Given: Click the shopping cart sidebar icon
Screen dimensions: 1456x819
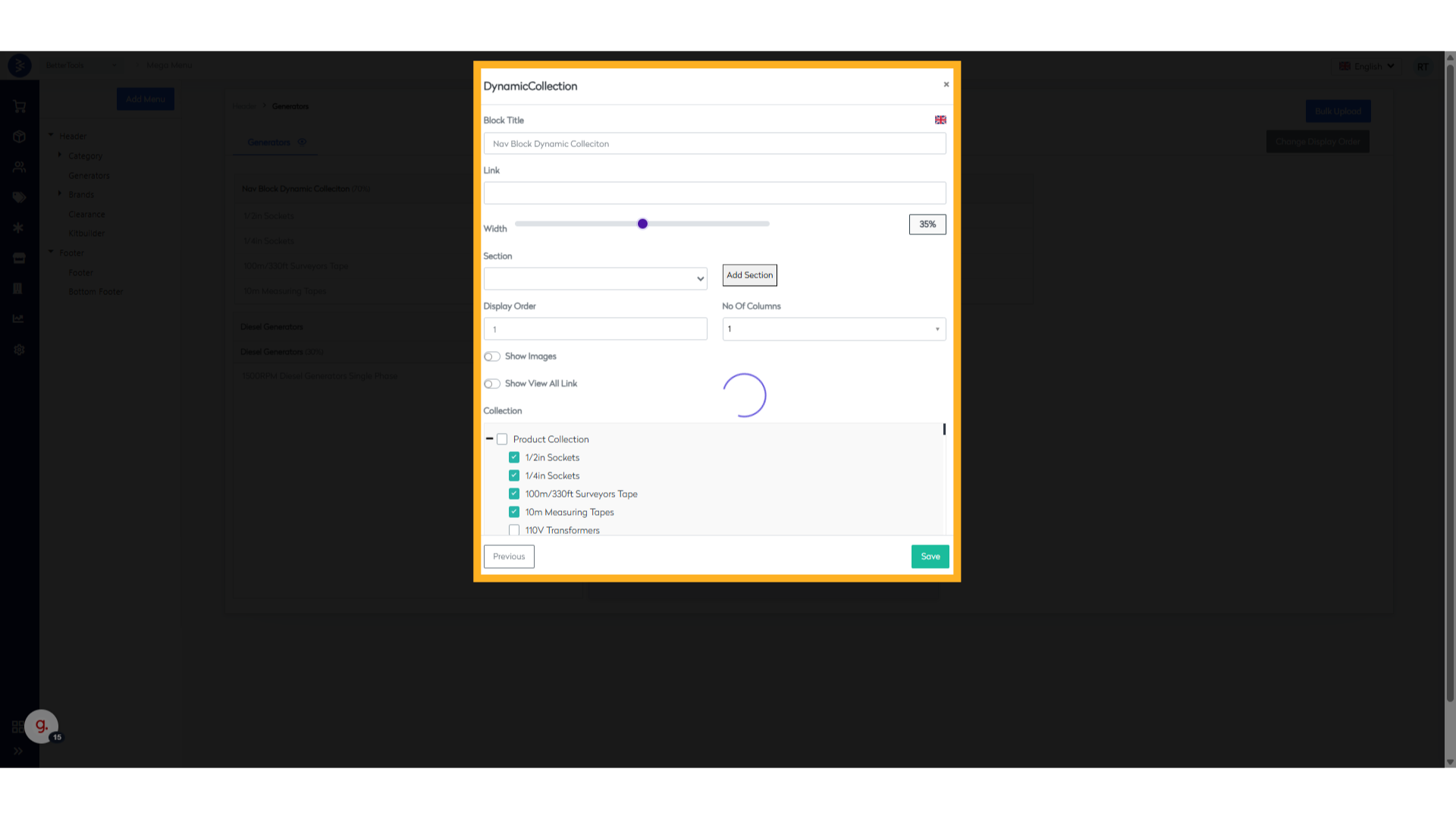Looking at the screenshot, I should click(x=20, y=107).
